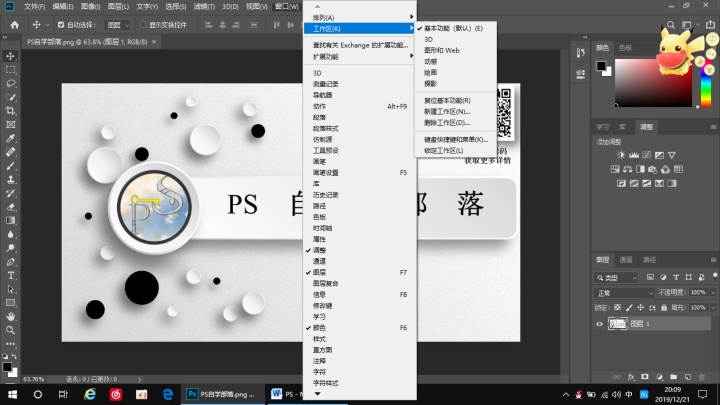720x405 pixels.
Task: Delete layer trash icon
Action: point(702,377)
